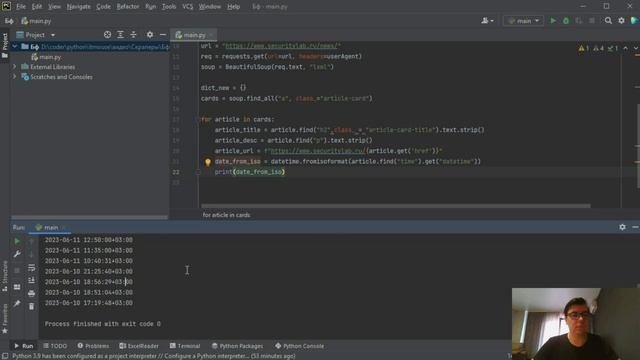Open the user account dropdown icon

[x=487, y=20]
